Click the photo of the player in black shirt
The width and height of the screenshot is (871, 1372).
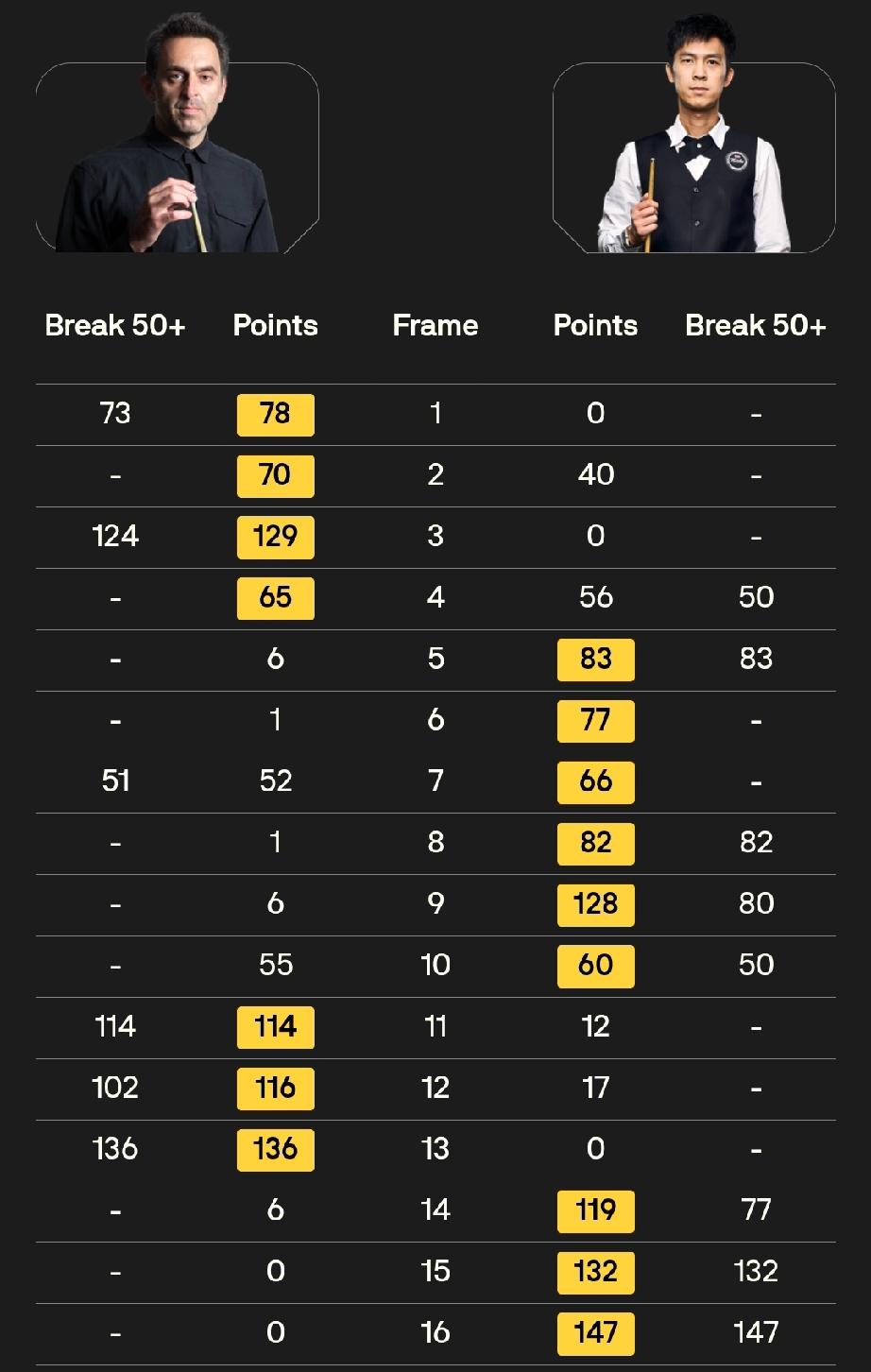[178, 151]
